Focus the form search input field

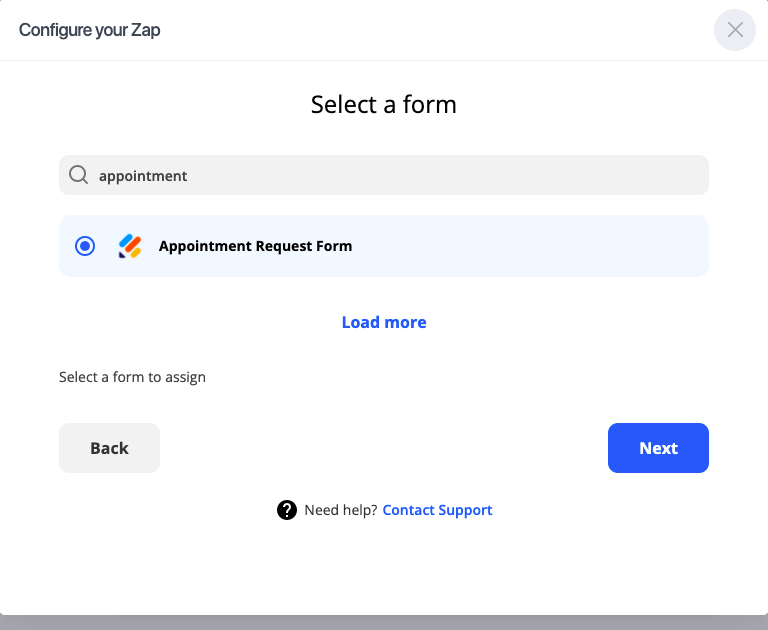(x=400, y=175)
